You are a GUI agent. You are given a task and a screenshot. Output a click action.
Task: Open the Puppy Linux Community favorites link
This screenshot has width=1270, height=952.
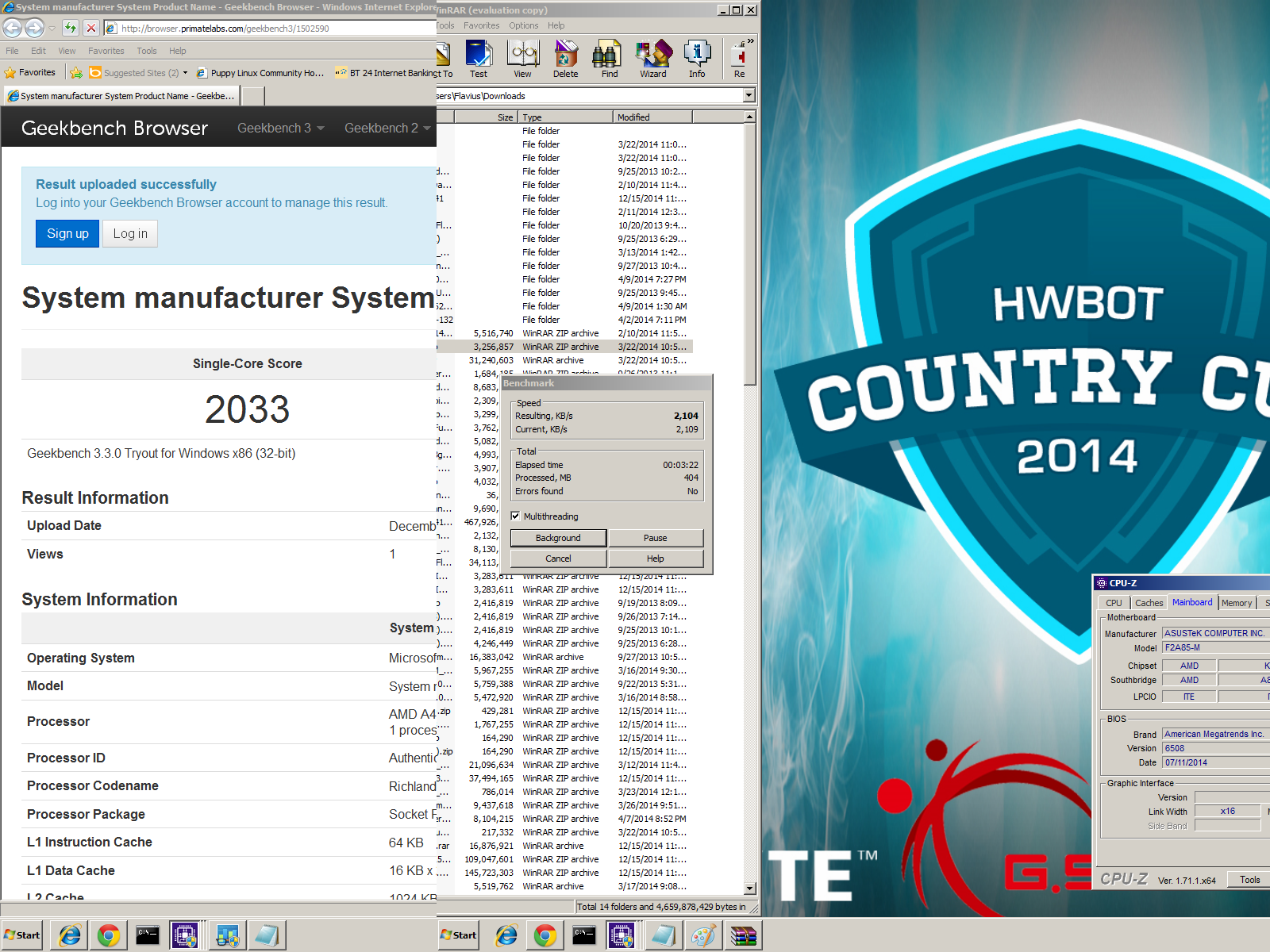click(x=260, y=73)
